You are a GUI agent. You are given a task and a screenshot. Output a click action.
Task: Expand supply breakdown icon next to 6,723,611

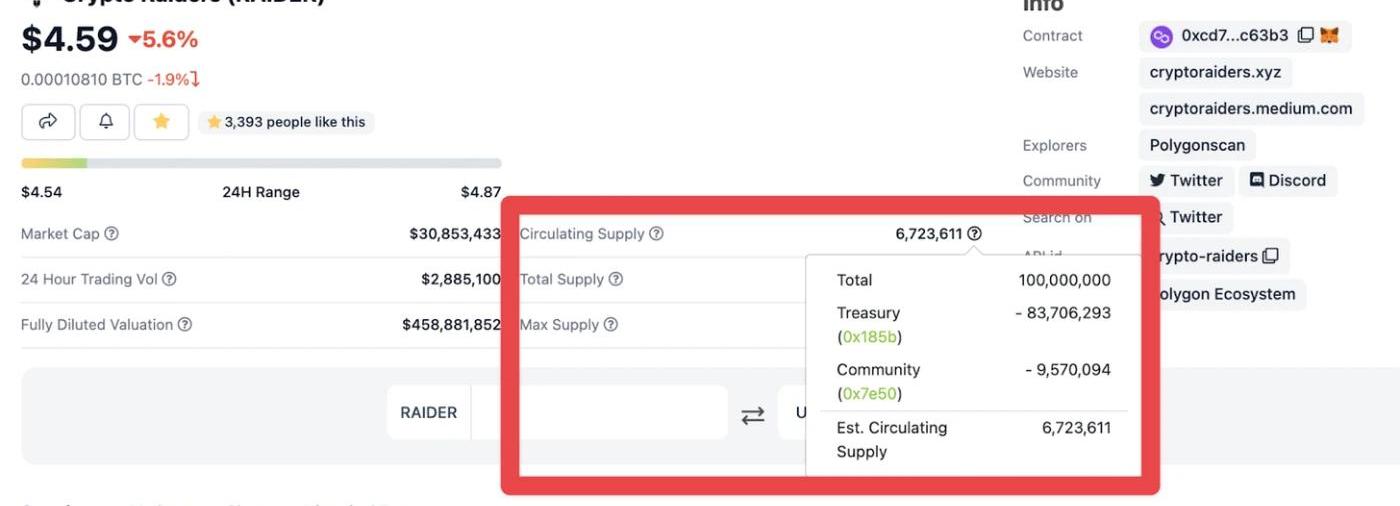(974, 234)
